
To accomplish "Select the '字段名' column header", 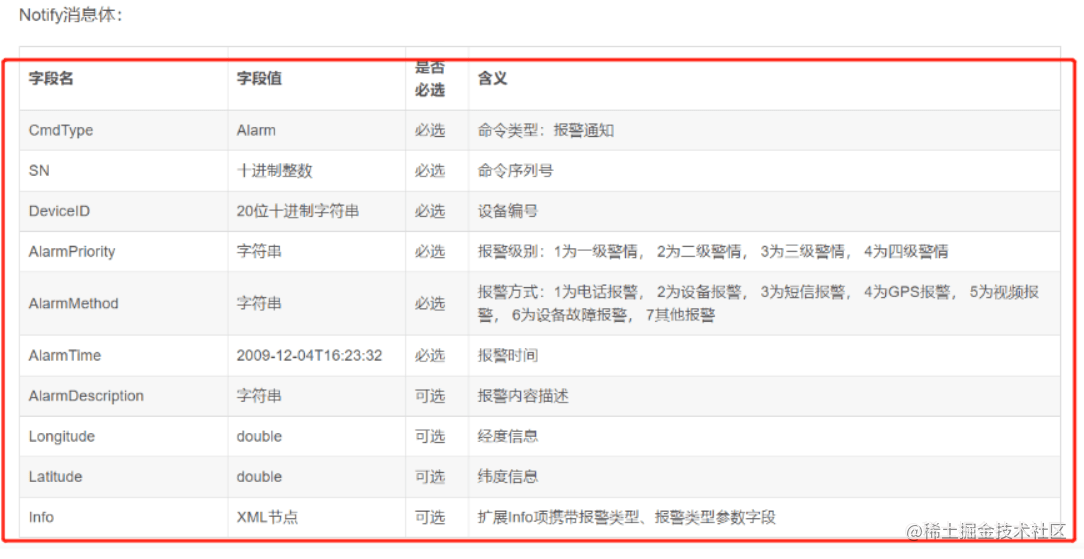I will pos(50,78).
